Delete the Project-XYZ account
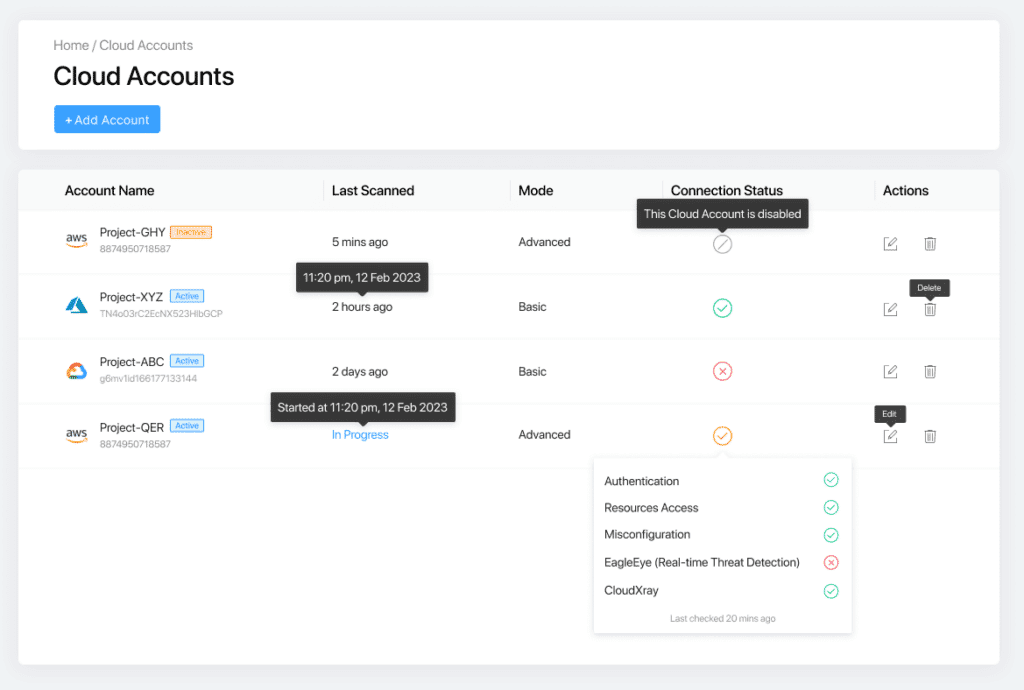The width and height of the screenshot is (1024, 690). coord(930,309)
